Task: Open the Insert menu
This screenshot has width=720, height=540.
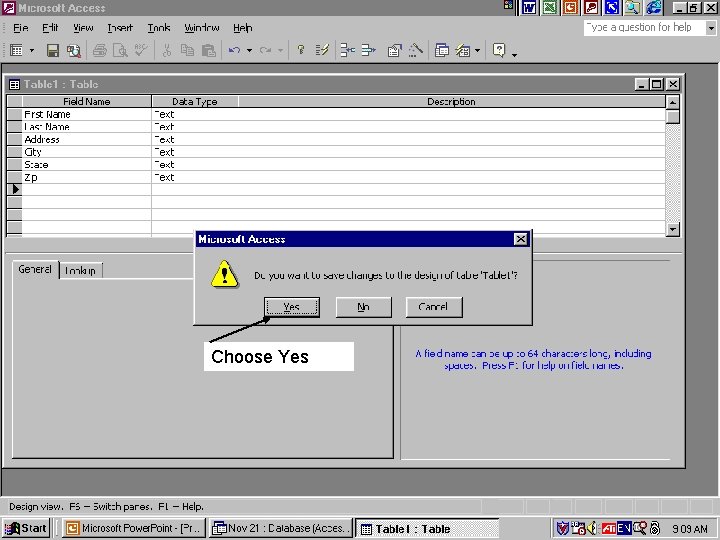Action: click(120, 28)
